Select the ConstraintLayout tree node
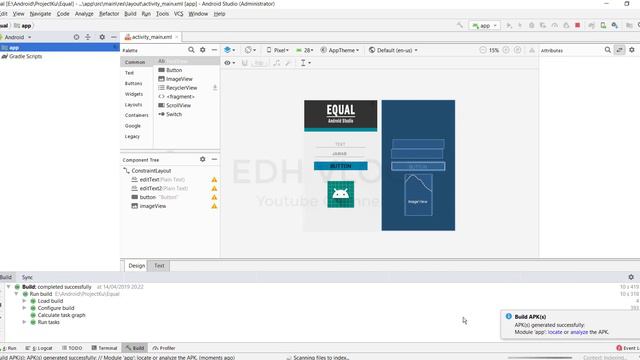640x360 pixels. [151, 171]
